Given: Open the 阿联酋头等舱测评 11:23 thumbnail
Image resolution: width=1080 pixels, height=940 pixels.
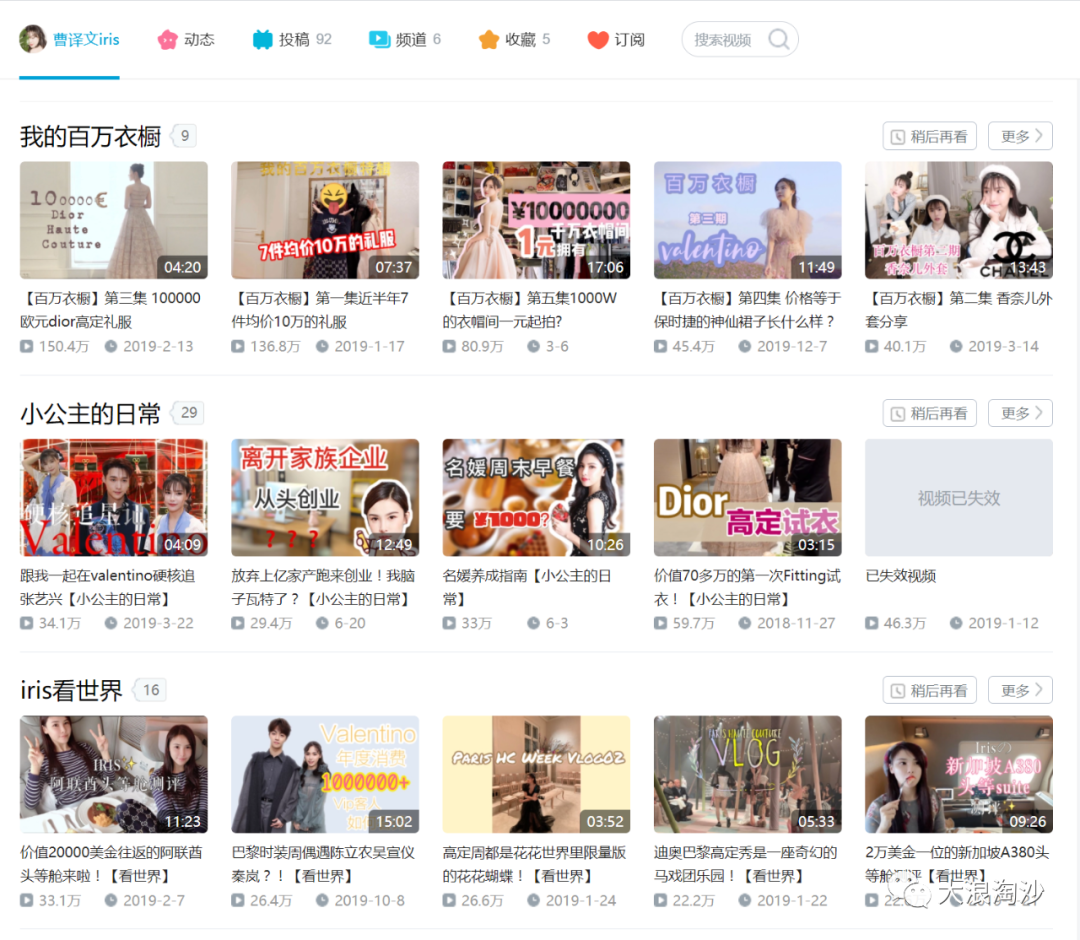Looking at the screenshot, I should pyautogui.click(x=114, y=774).
